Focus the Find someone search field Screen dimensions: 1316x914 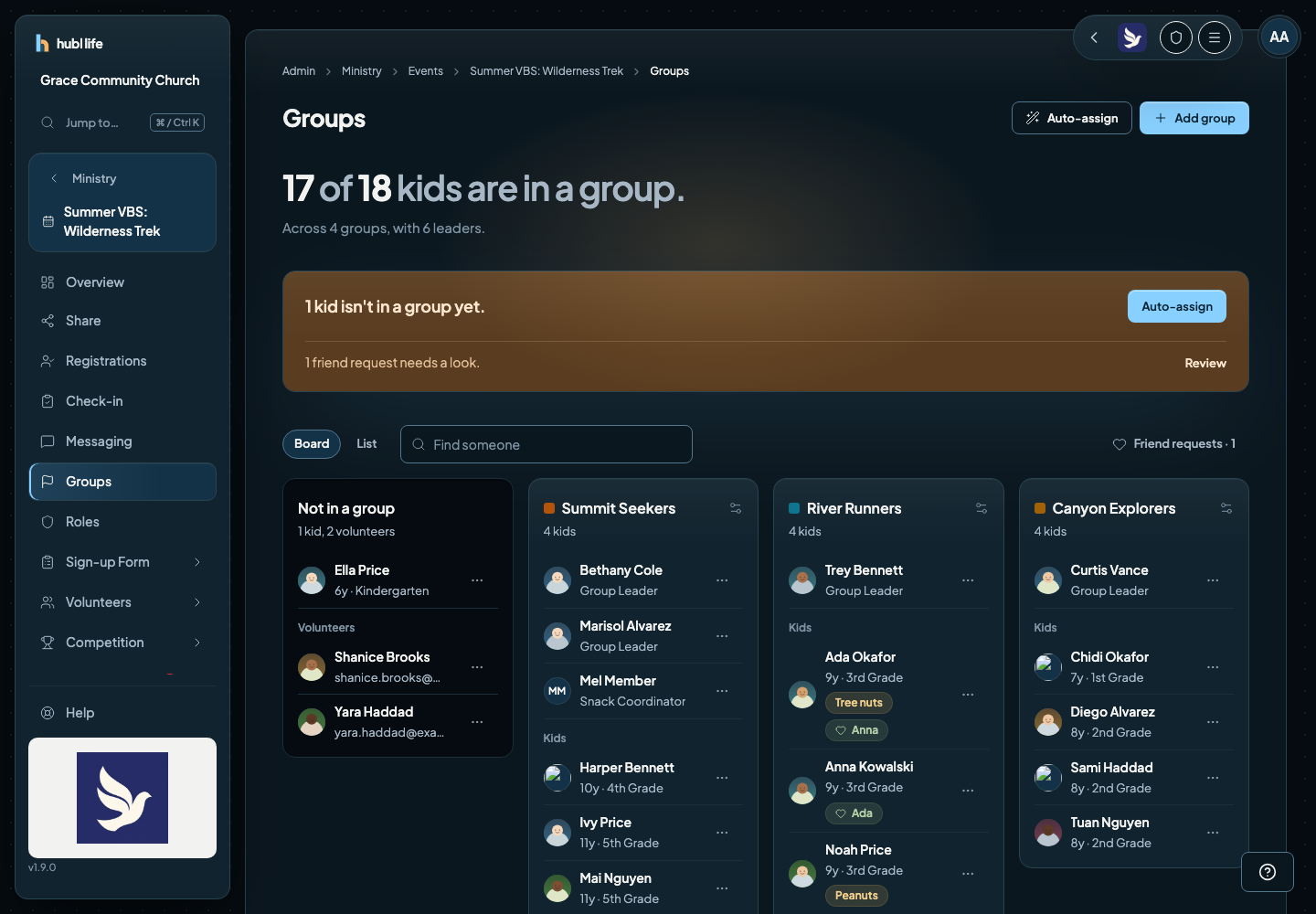(x=547, y=444)
